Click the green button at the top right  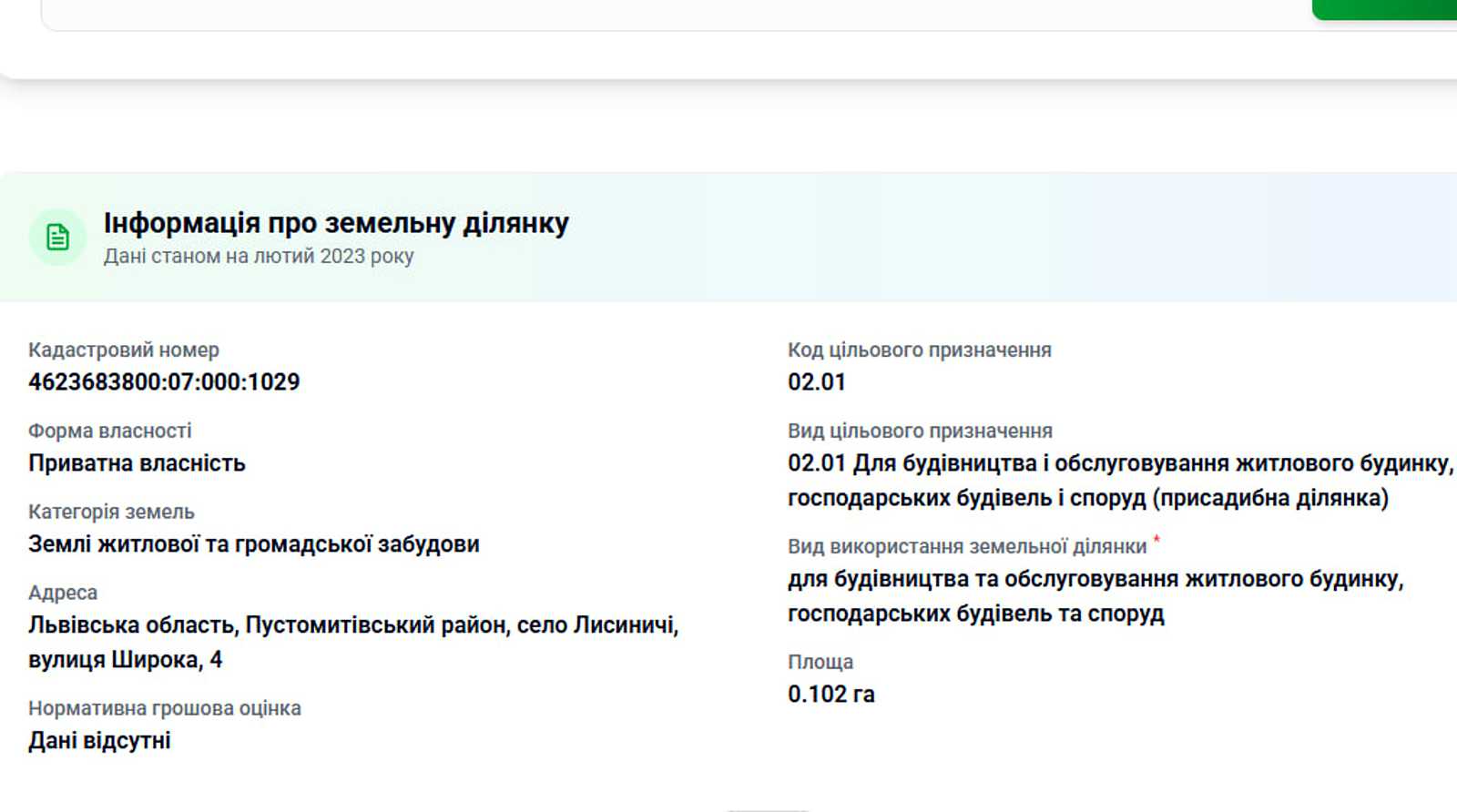click(1384, 9)
